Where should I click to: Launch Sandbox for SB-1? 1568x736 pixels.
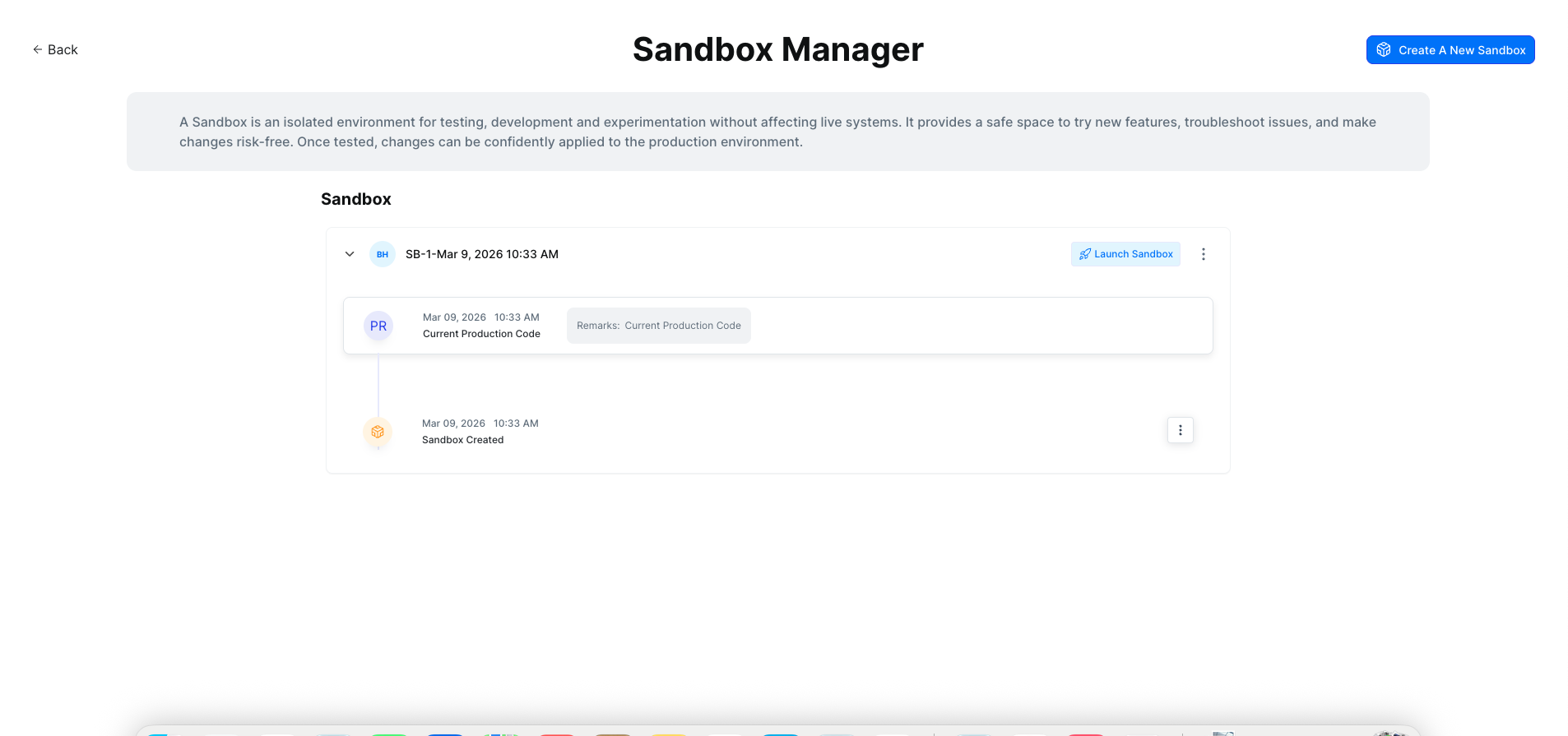1125,254
